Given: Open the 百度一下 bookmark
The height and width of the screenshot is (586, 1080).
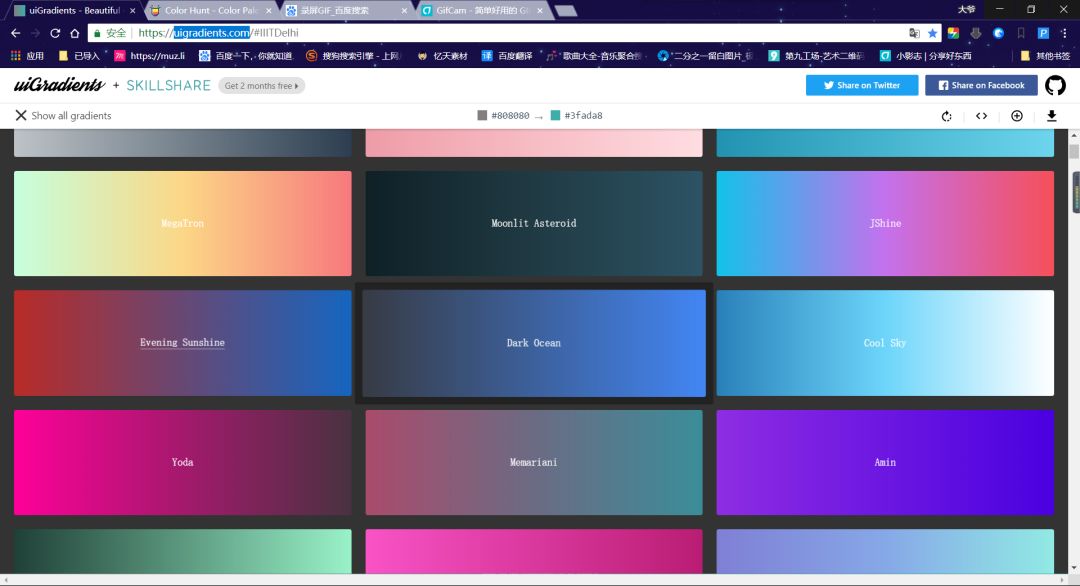Looking at the screenshot, I should 246,56.
